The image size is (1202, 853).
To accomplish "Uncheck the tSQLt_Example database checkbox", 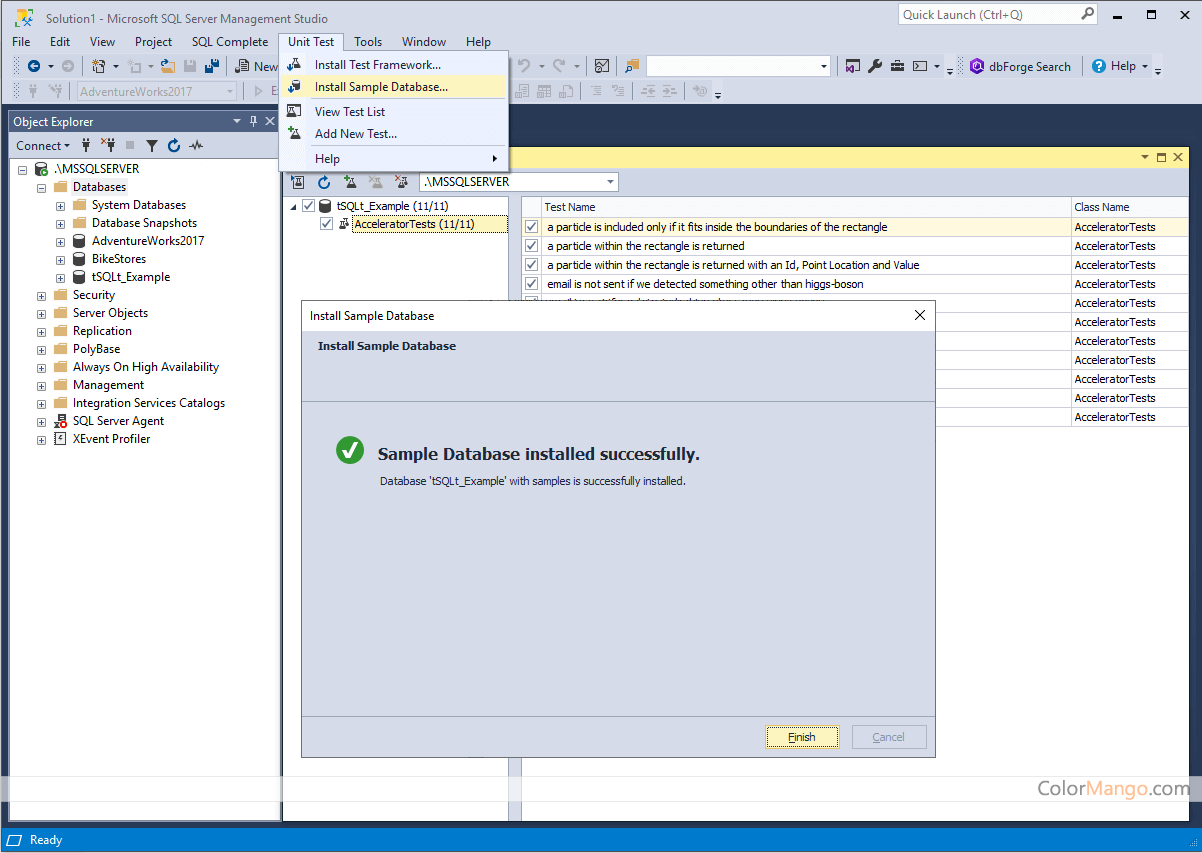I will (x=308, y=206).
